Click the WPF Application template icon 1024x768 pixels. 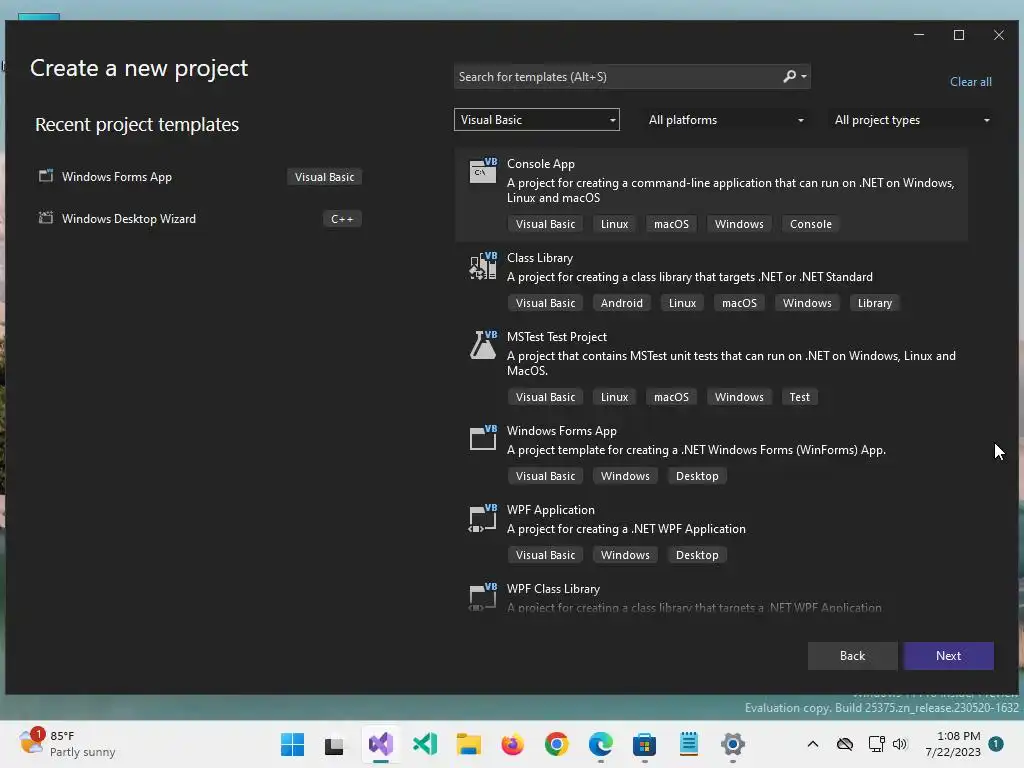click(483, 518)
